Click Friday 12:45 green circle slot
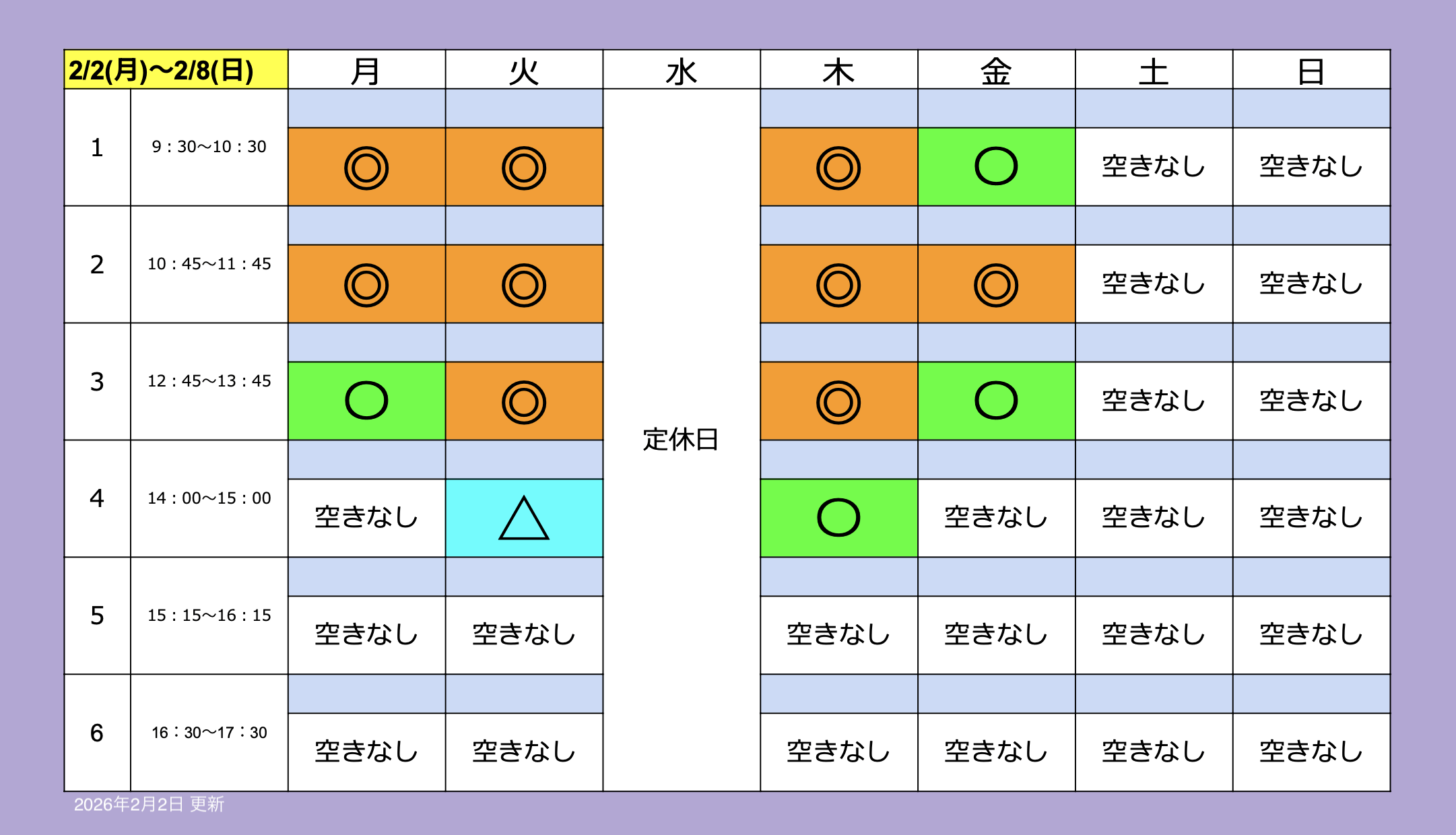 click(x=996, y=401)
